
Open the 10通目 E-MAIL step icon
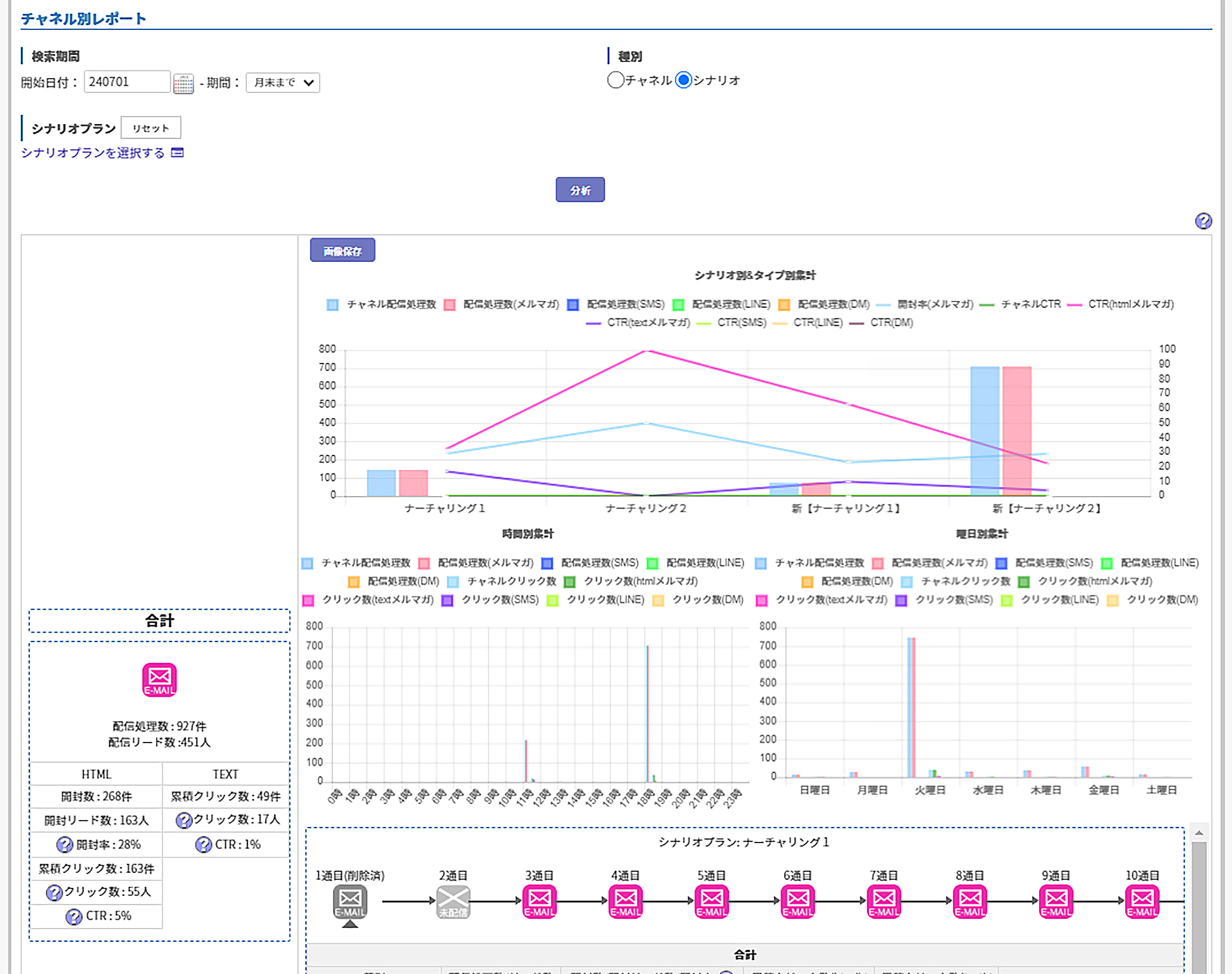click(x=1142, y=901)
